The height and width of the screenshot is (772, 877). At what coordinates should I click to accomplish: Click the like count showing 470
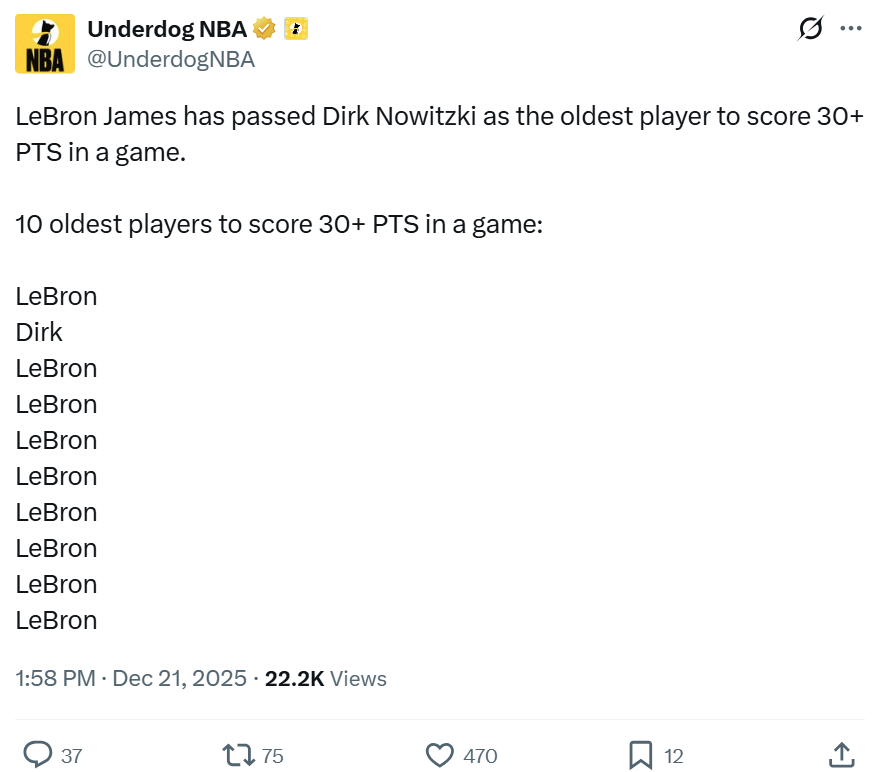[481, 756]
